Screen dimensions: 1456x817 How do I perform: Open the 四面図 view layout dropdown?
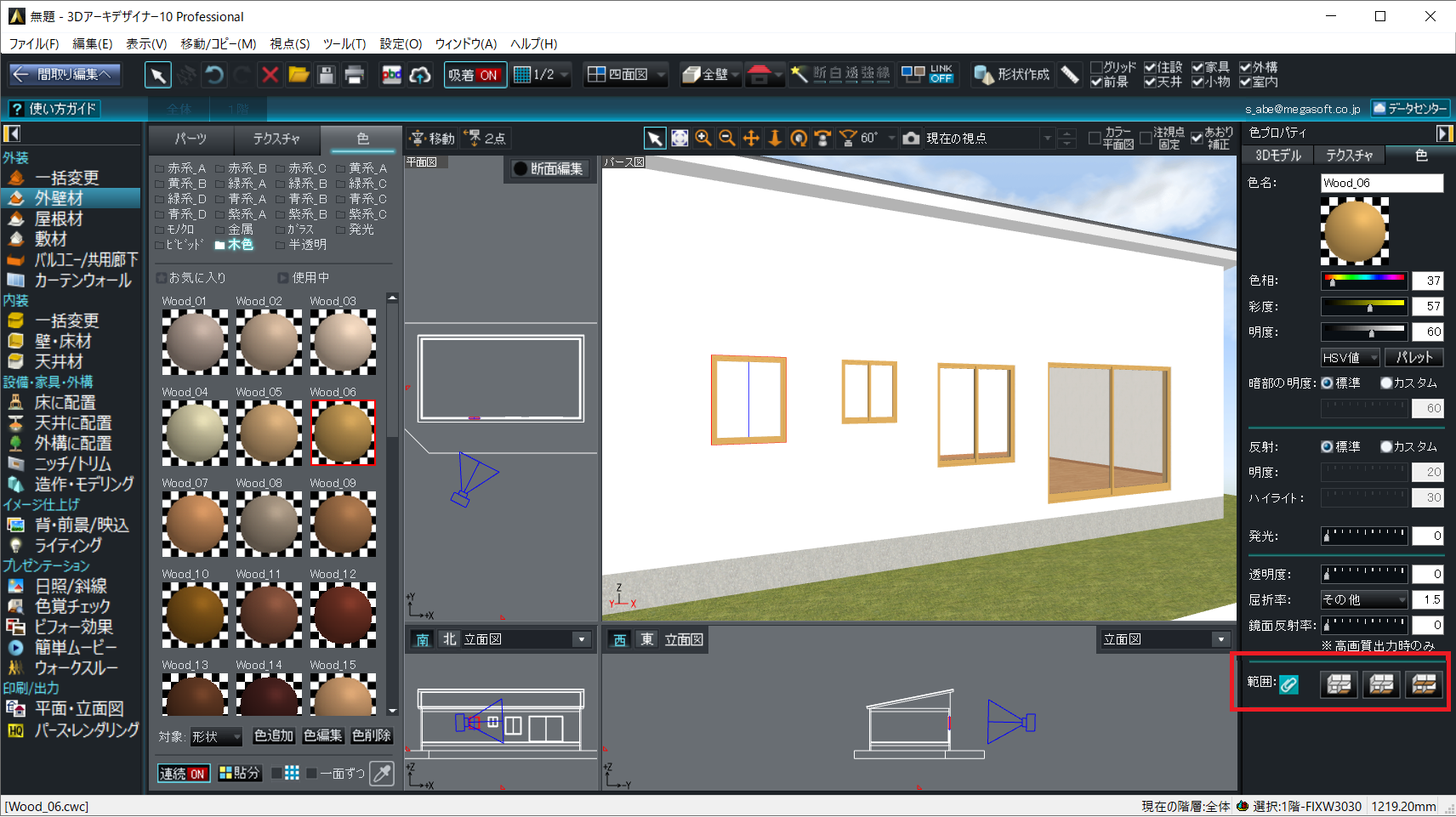click(x=661, y=75)
